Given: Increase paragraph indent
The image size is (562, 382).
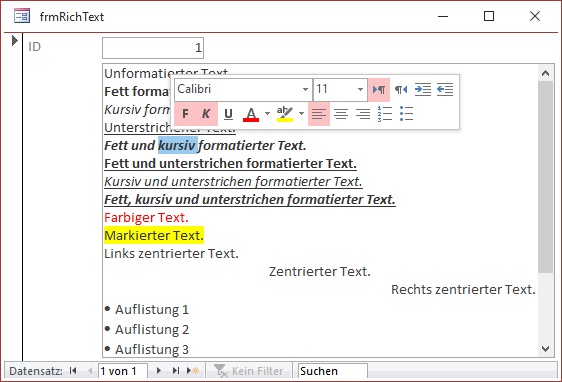Looking at the screenshot, I should pos(423,89).
